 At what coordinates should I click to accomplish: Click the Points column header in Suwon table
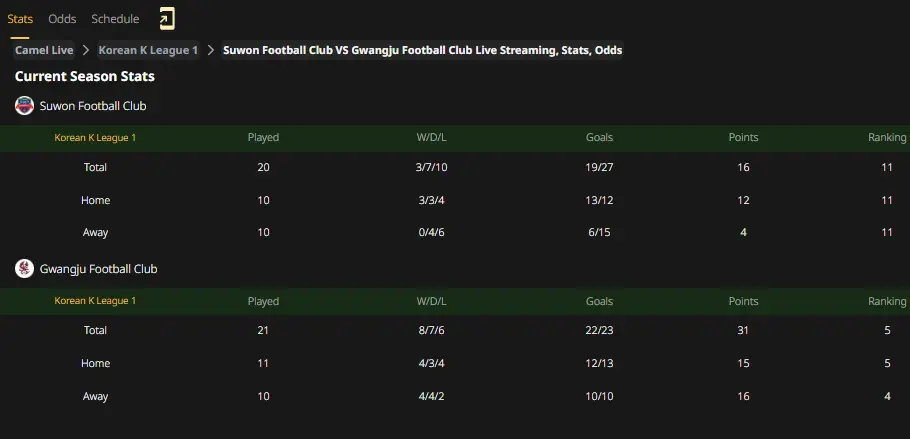click(743, 138)
